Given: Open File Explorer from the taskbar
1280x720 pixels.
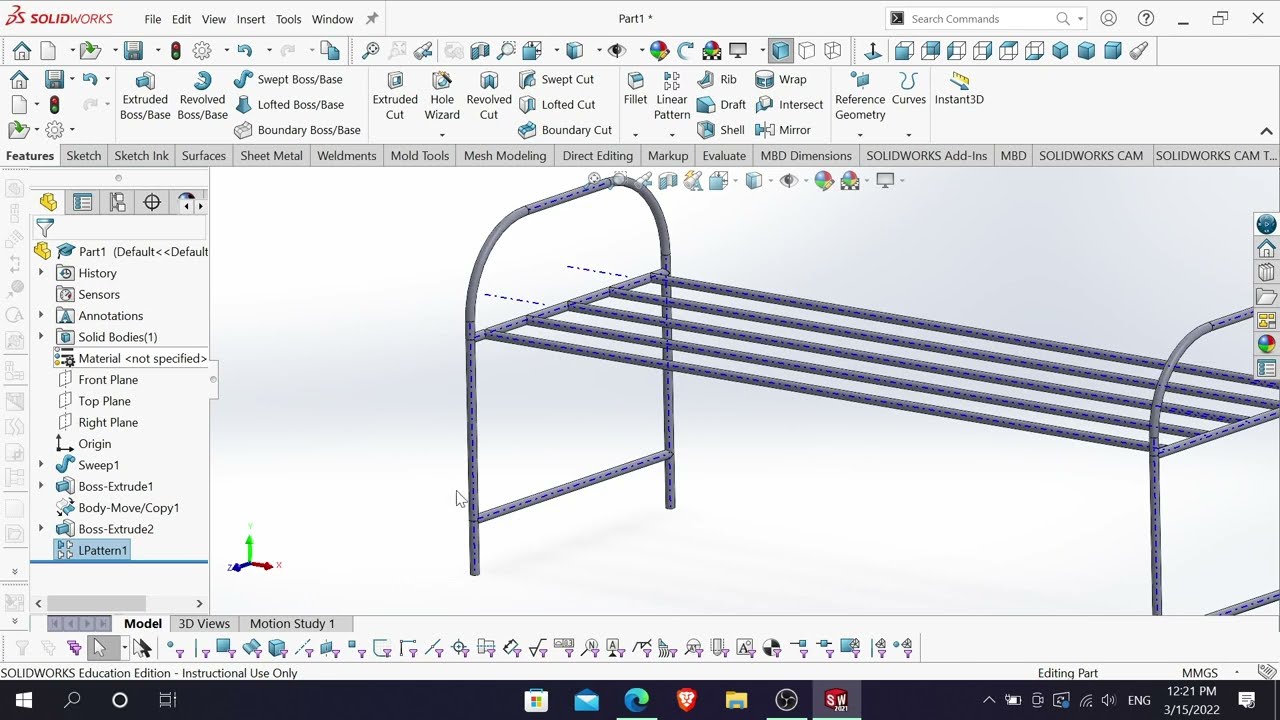Looking at the screenshot, I should tap(737, 700).
